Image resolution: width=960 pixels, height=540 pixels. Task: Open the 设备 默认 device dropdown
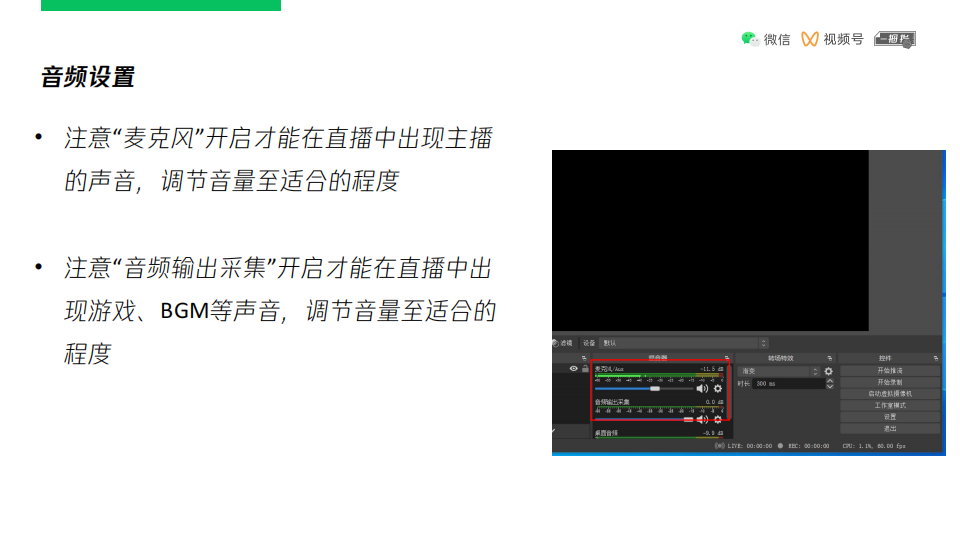[x=684, y=343]
